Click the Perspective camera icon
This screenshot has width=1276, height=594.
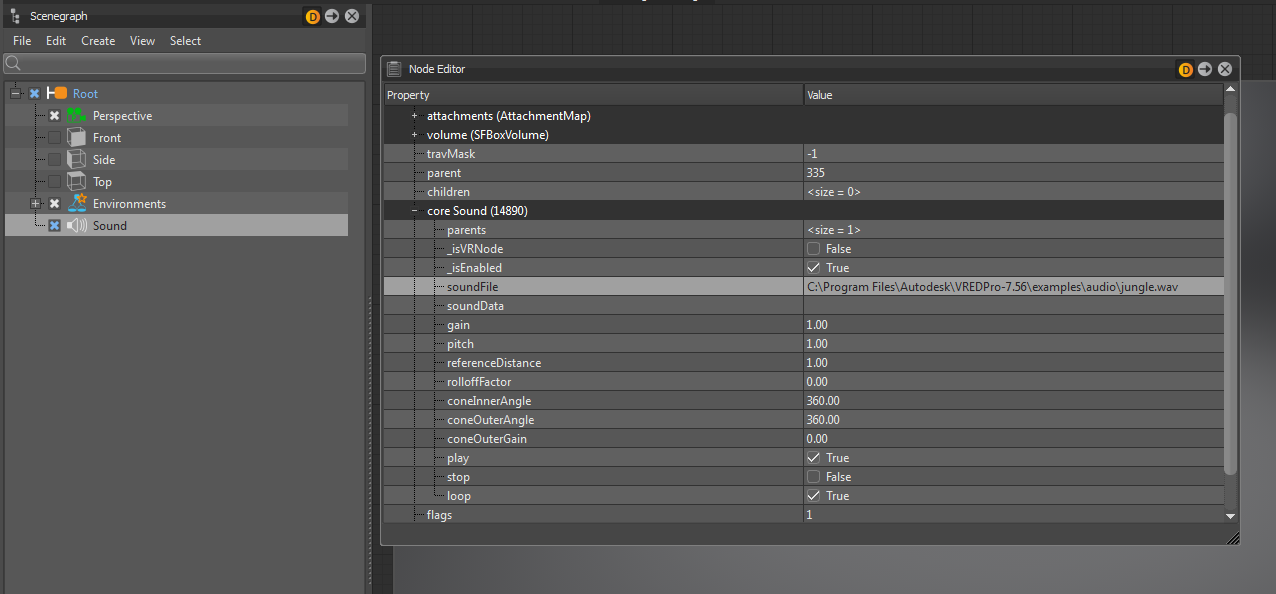pyautogui.click(x=77, y=116)
